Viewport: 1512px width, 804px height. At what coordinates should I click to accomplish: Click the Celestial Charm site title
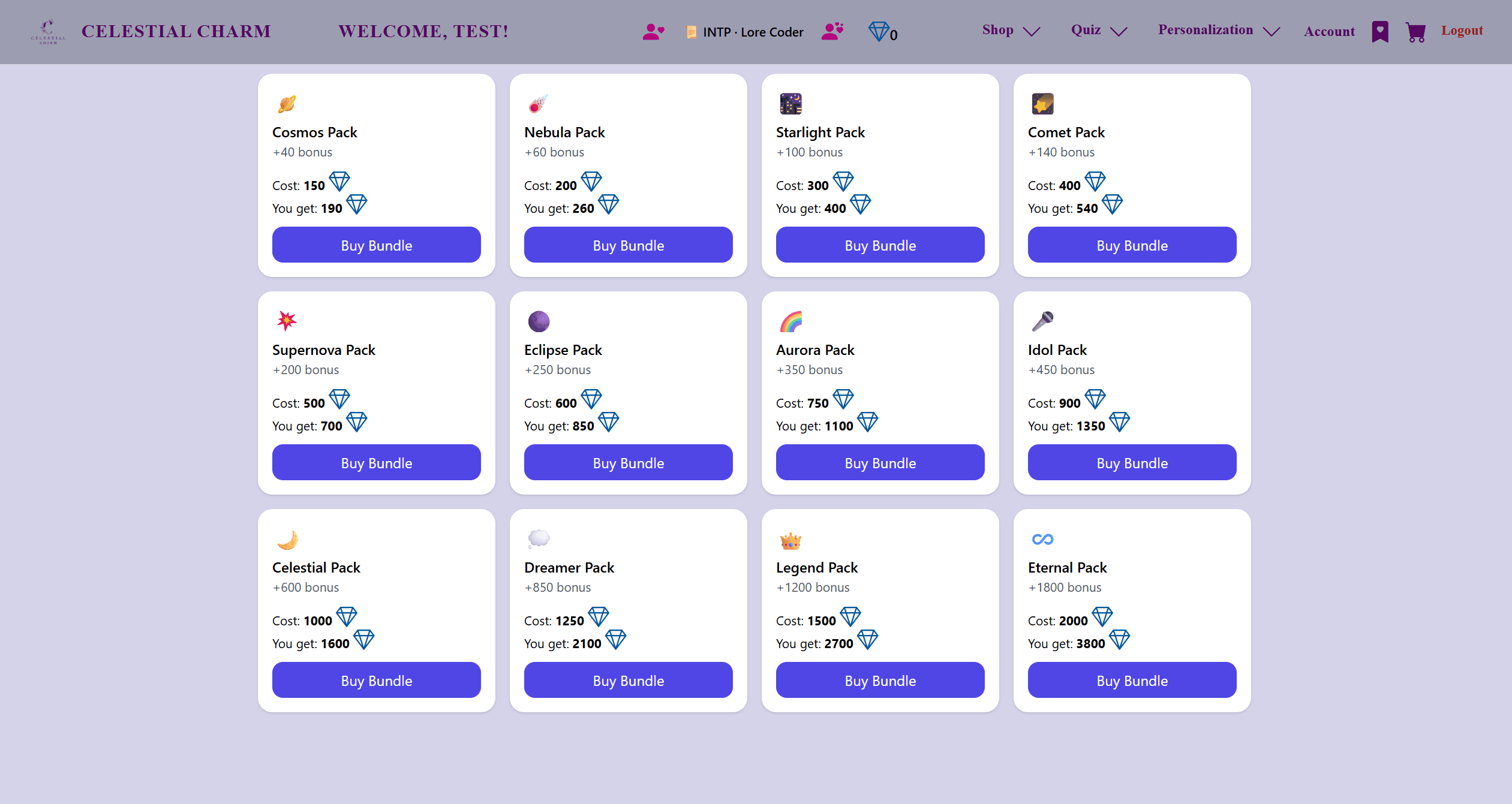click(x=176, y=31)
